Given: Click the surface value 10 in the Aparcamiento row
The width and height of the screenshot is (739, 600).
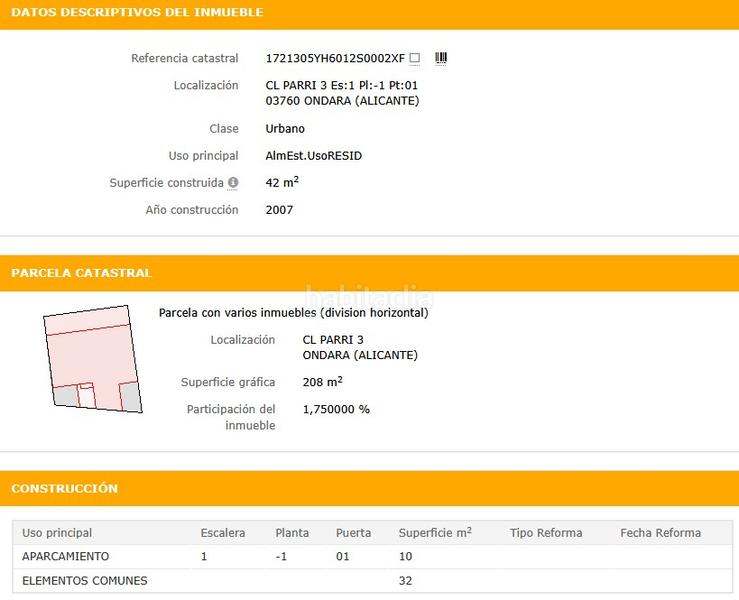Looking at the screenshot, I should (405, 557).
